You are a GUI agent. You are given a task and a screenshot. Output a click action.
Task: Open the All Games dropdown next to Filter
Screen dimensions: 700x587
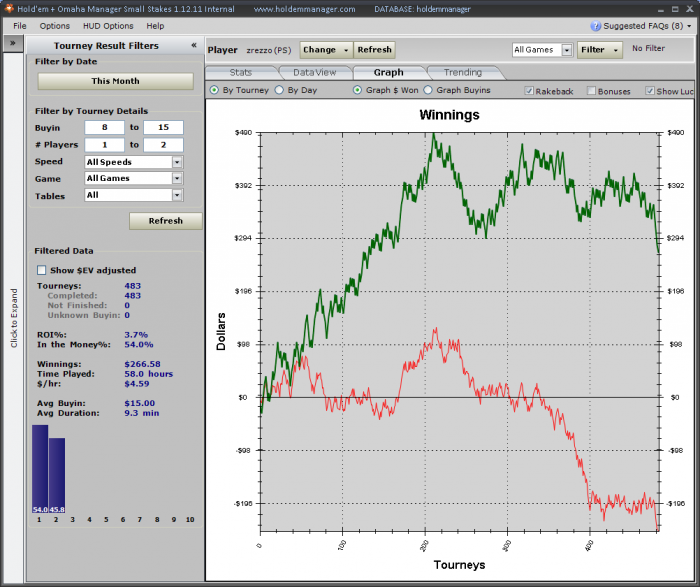[542, 49]
